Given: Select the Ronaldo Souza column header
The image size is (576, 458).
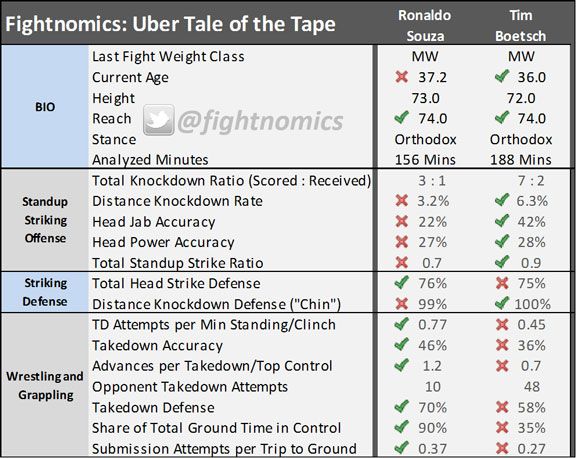Looking at the screenshot, I should [x=425, y=25].
